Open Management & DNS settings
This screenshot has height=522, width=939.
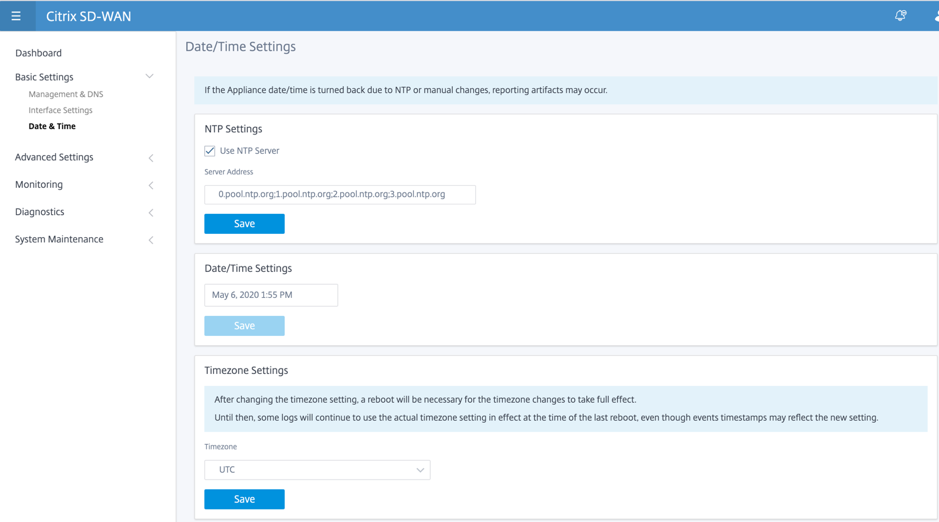[66, 94]
